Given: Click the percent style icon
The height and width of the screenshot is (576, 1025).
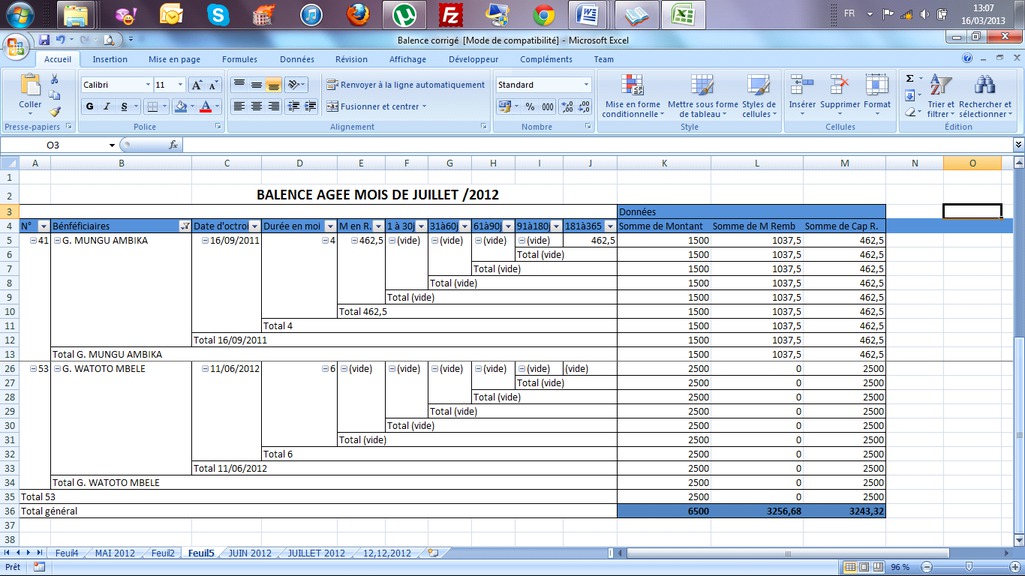Looking at the screenshot, I should click(x=530, y=107).
